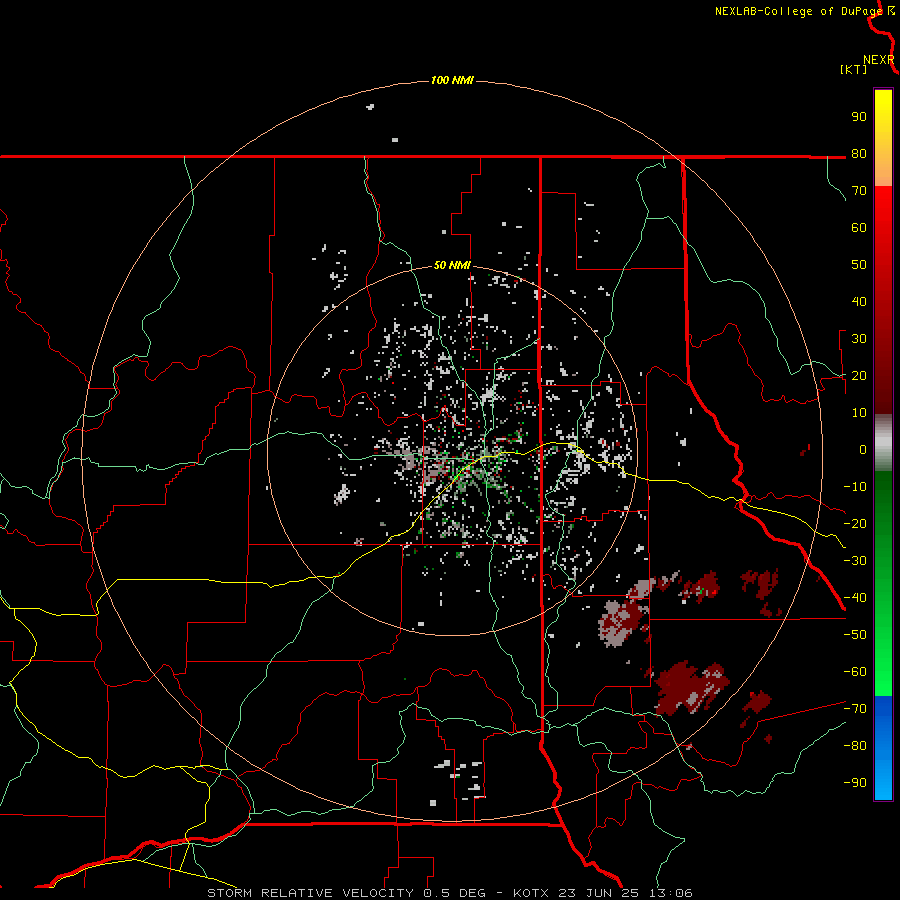This screenshot has height=900, width=900.
Task: Click the 23 JUN 25 date text
Action: [x=599, y=893]
